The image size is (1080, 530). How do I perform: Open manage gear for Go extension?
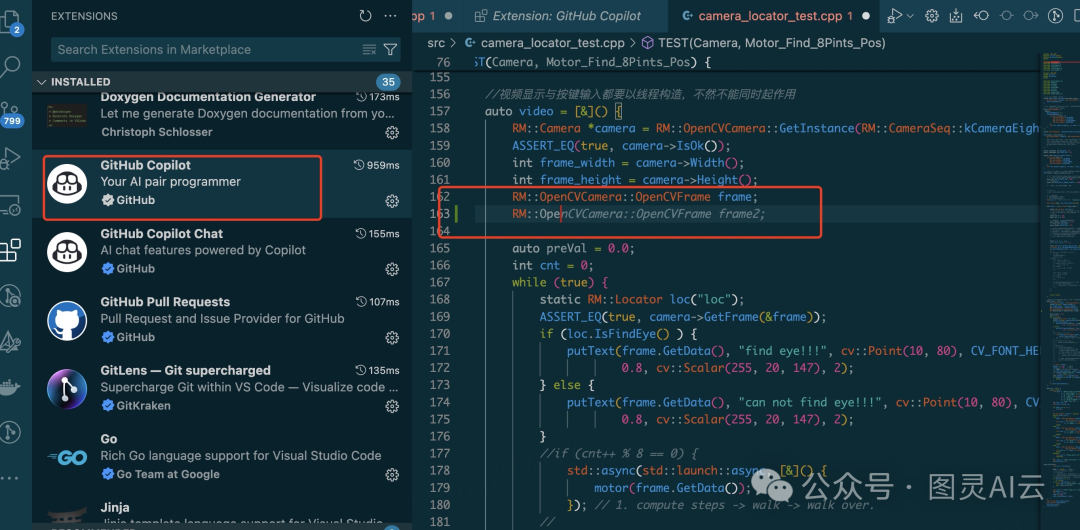point(392,474)
